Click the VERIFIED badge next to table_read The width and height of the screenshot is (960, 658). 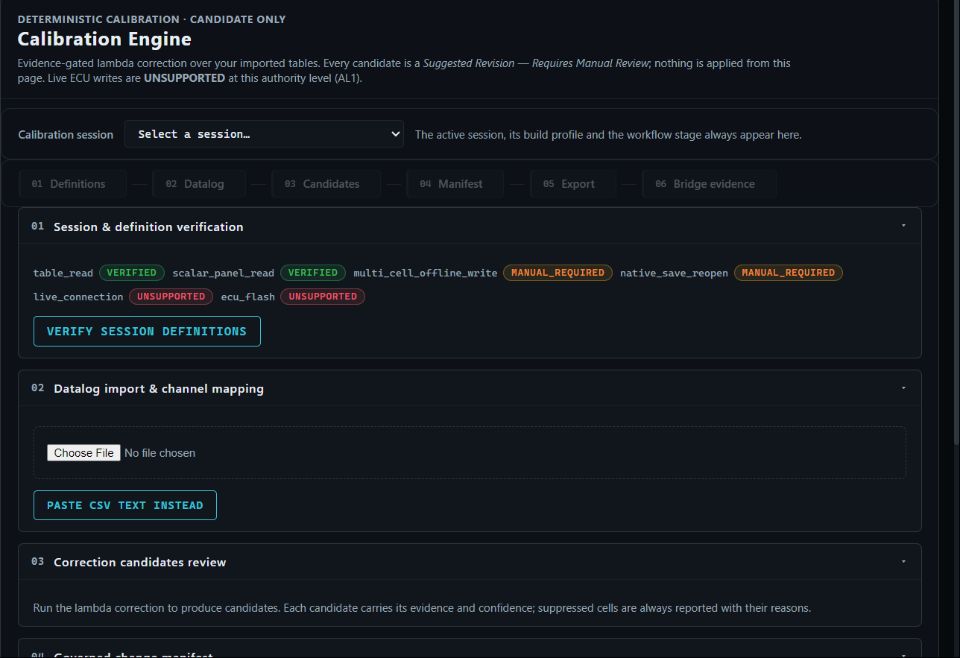[132, 272]
